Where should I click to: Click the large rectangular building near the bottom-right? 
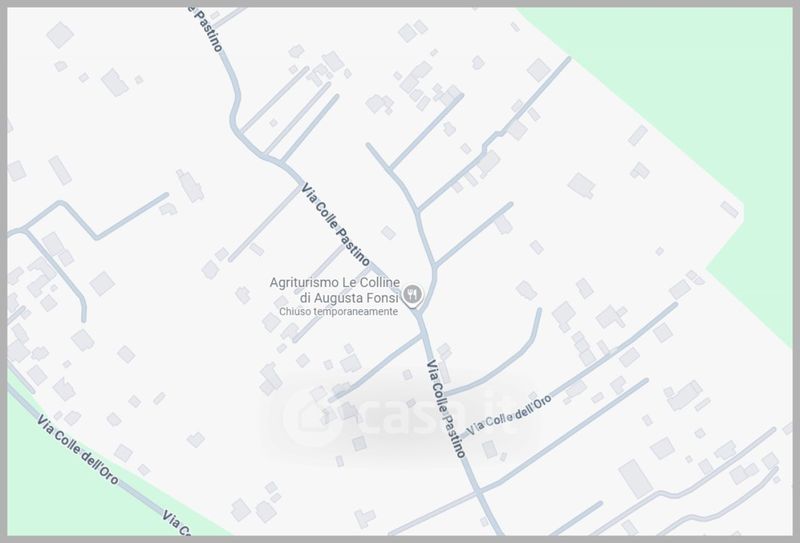[635, 478]
